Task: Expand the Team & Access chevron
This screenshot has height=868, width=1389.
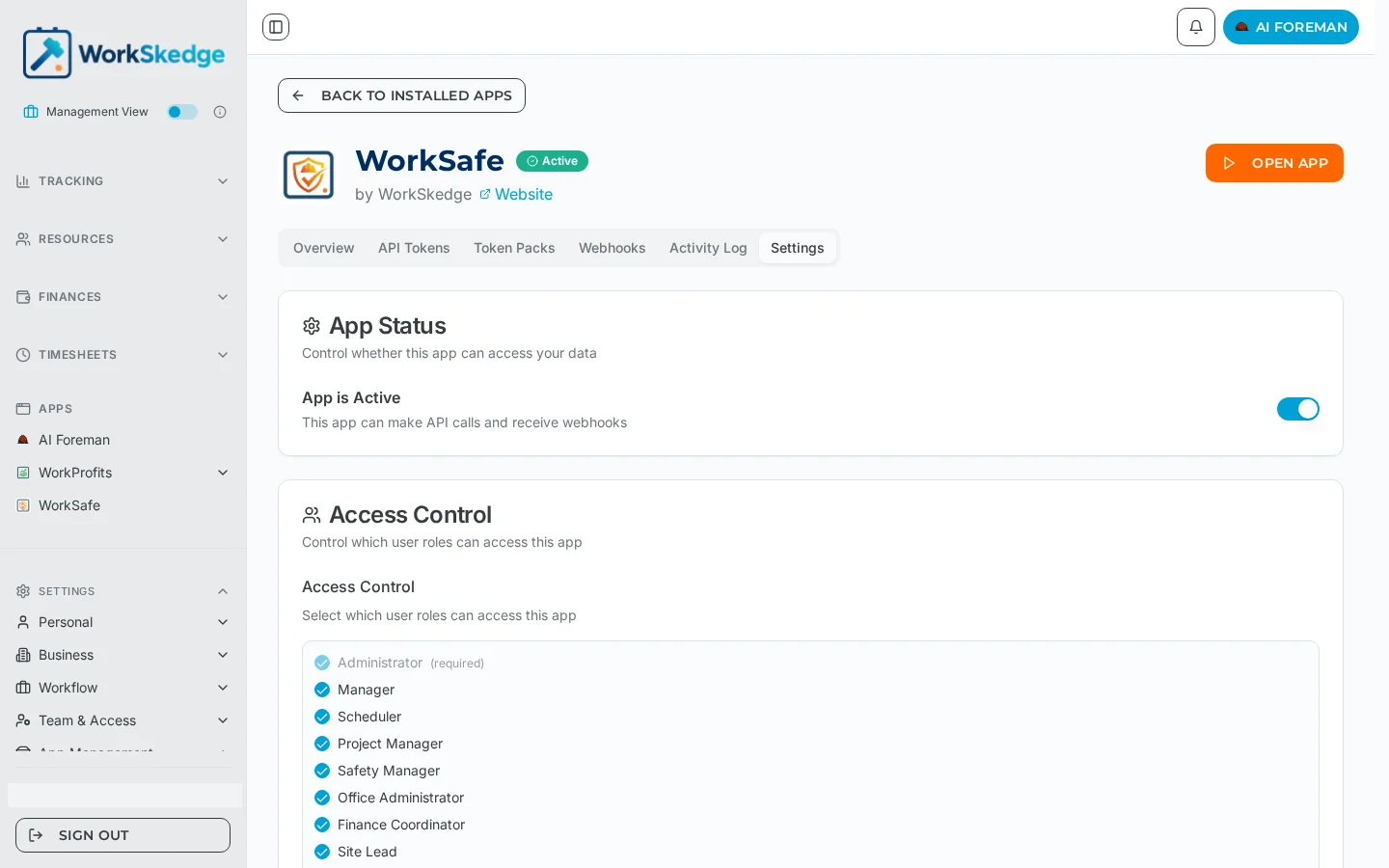Action: (x=223, y=720)
